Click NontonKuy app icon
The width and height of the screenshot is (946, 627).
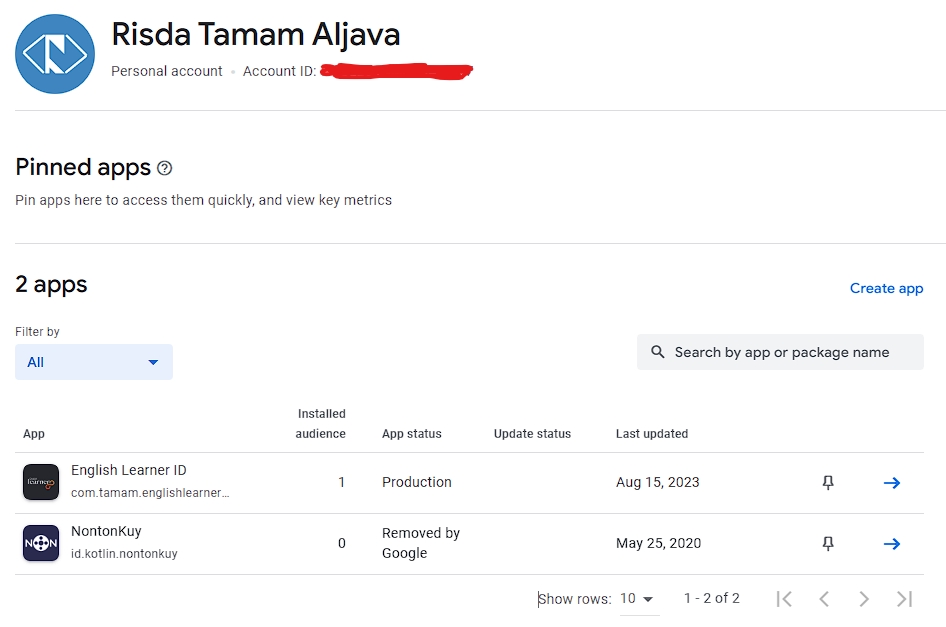click(41, 544)
